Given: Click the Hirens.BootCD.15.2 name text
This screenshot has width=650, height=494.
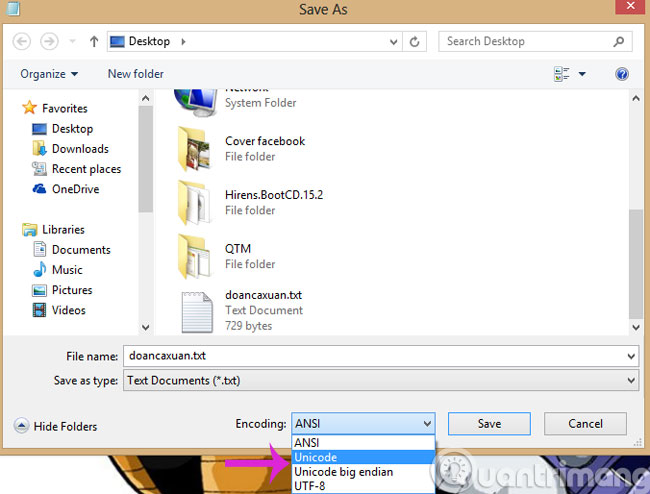Looking at the screenshot, I should point(274,195).
